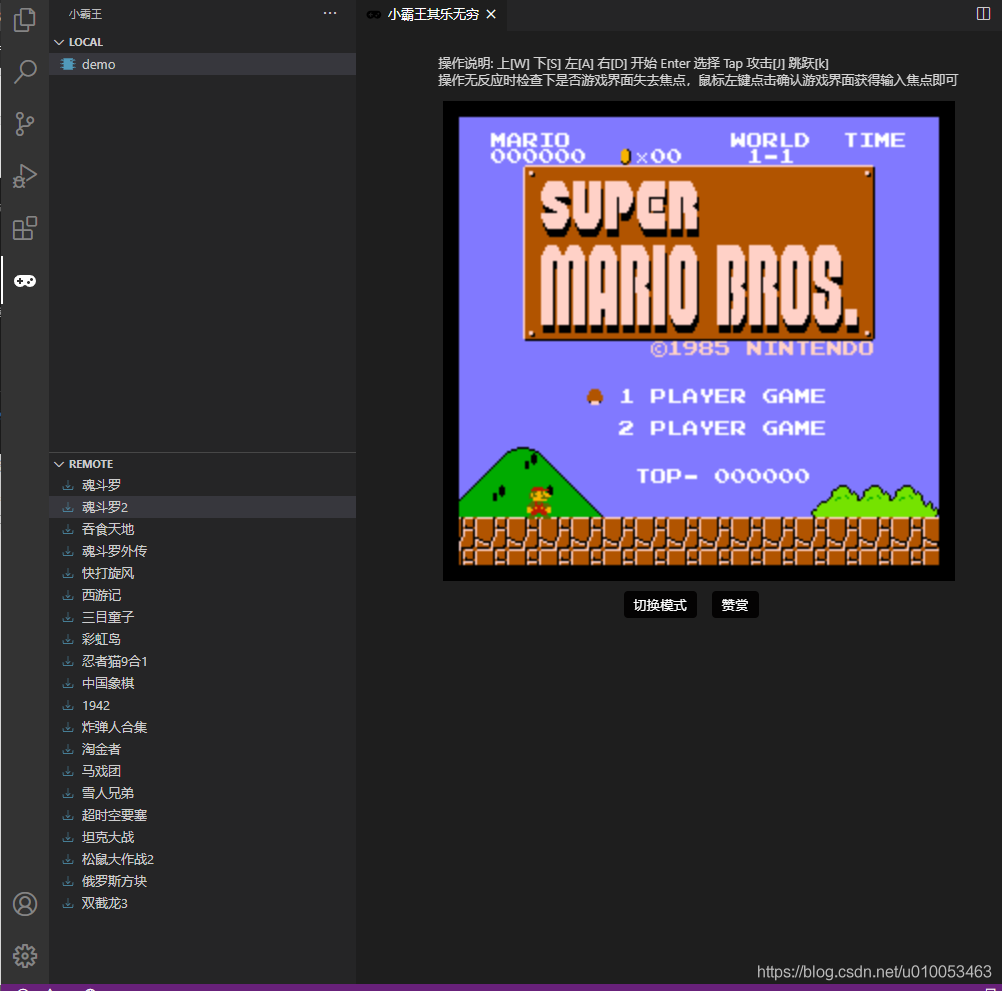Download icon next to 三目童子
Image resolution: width=1002 pixels, height=991 pixels.
68,618
